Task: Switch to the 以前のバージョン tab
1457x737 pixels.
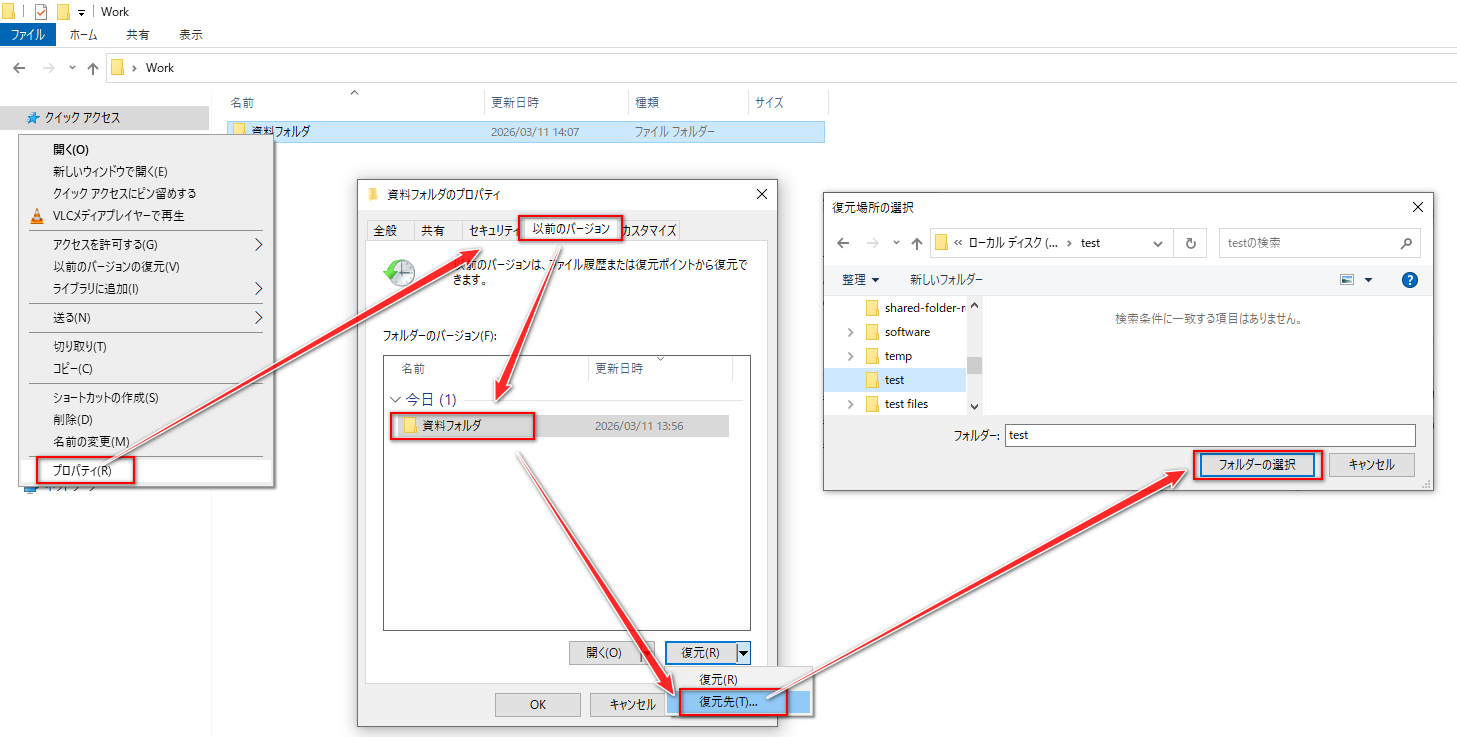Action: point(570,229)
